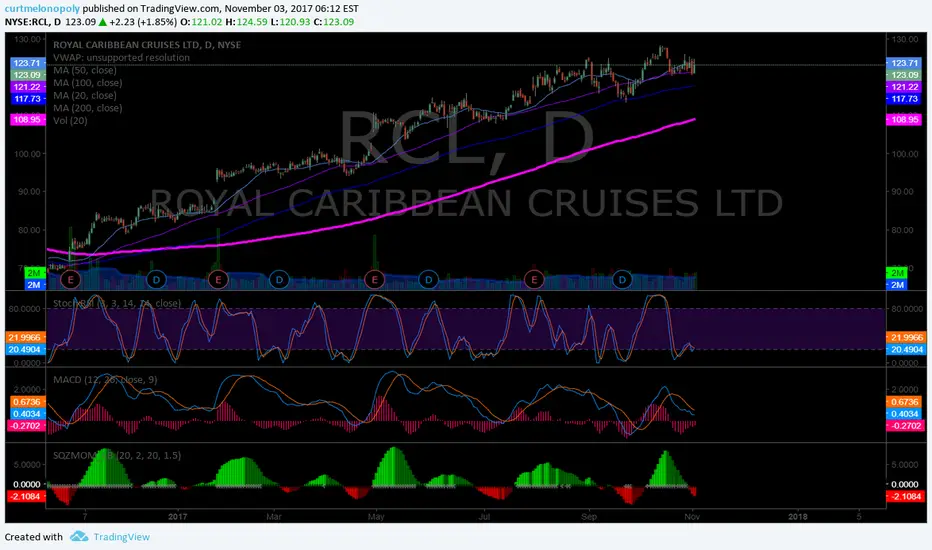The image size is (932, 550).
Task: Open the curtmelonopoly author profile link
Action: coord(42,9)
